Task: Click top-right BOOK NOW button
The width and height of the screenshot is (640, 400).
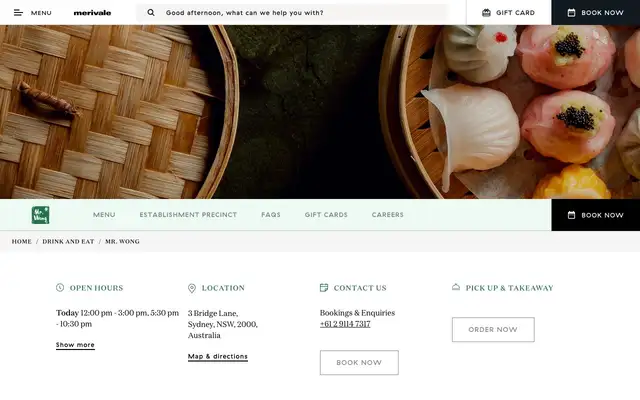Action: [x=596, y=13]
